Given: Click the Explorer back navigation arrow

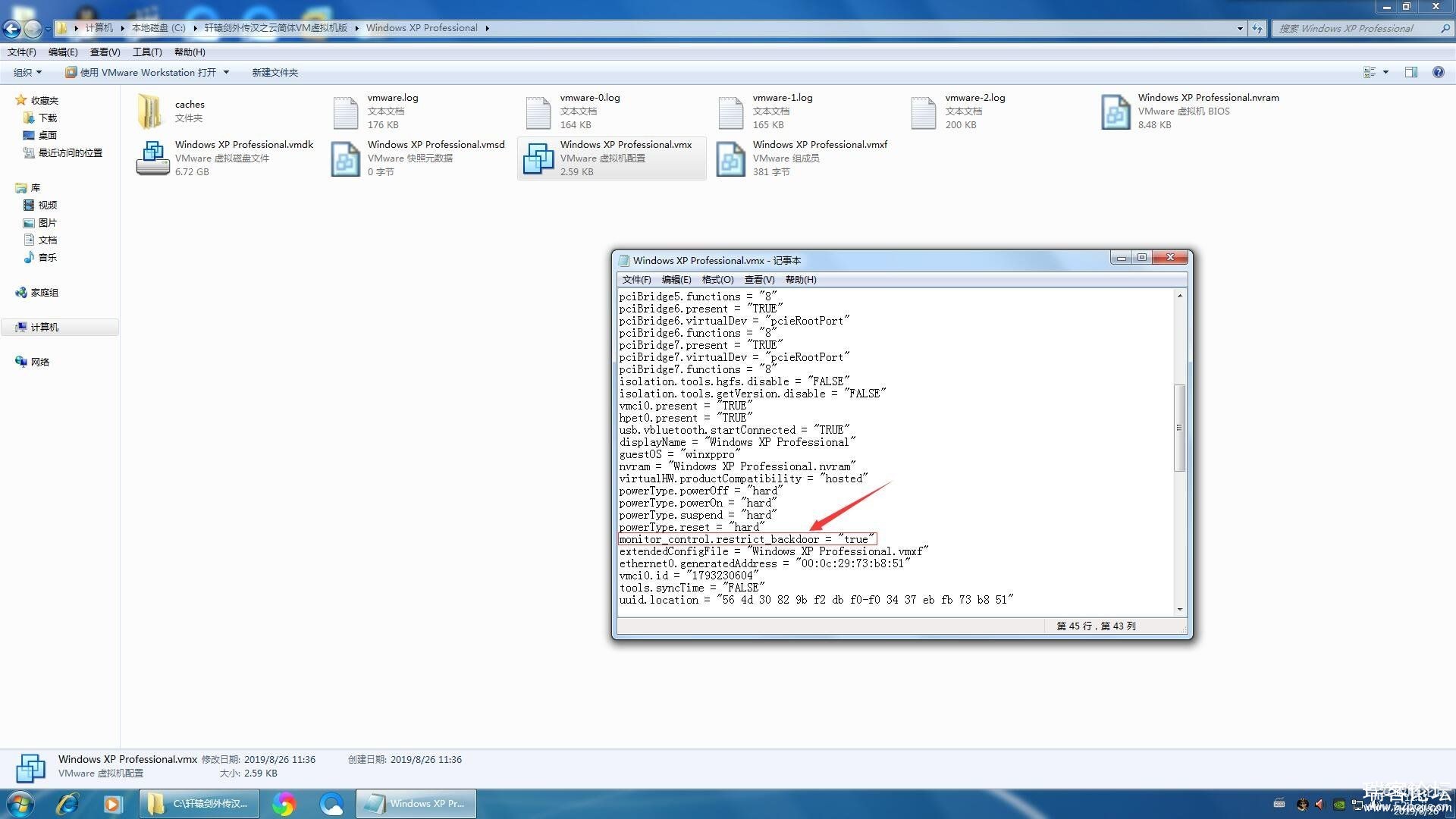Looking at the screenshot, I should [11, 29].
